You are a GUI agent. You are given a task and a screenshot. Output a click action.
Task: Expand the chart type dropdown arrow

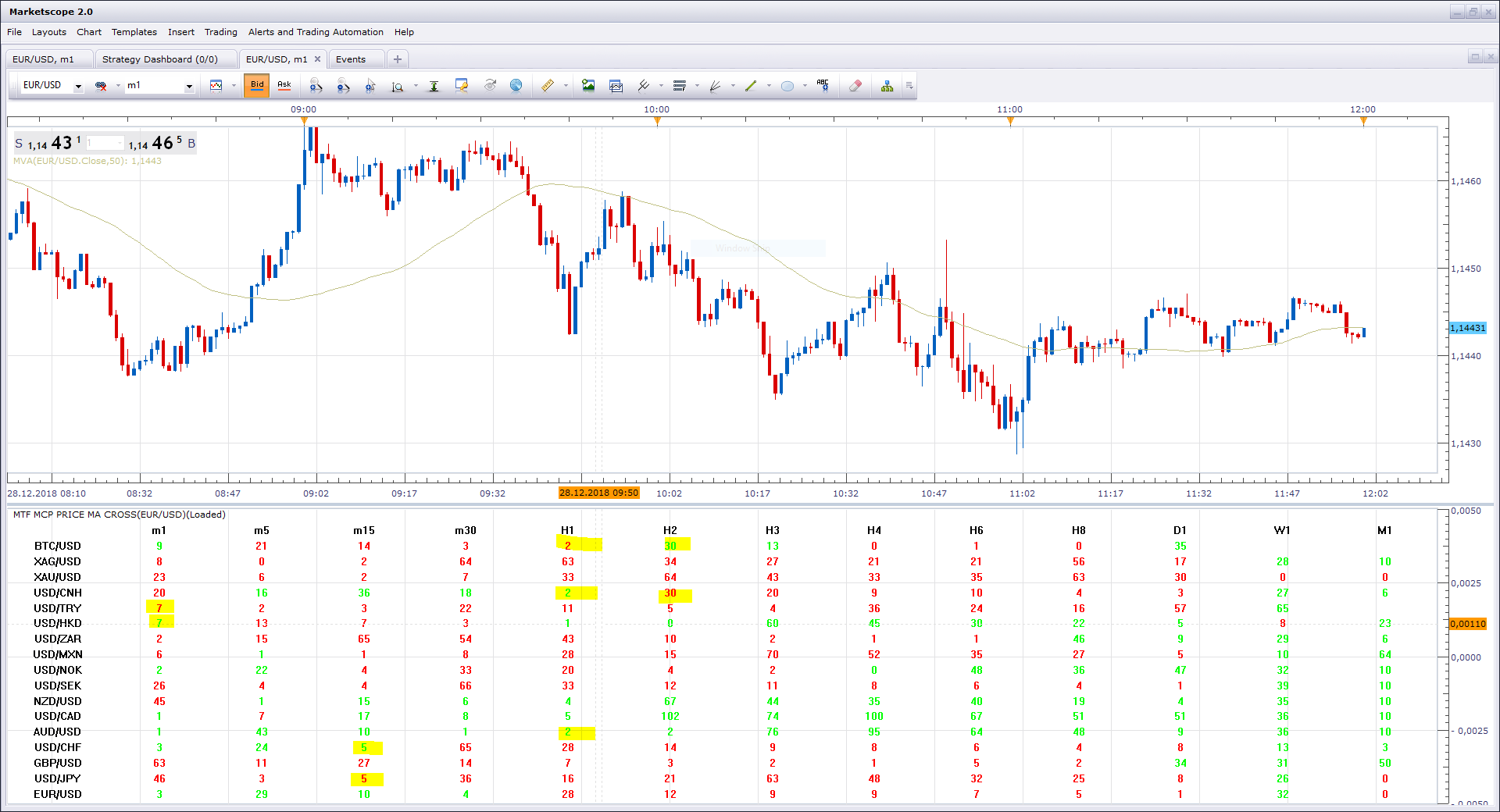click(234, 86)
